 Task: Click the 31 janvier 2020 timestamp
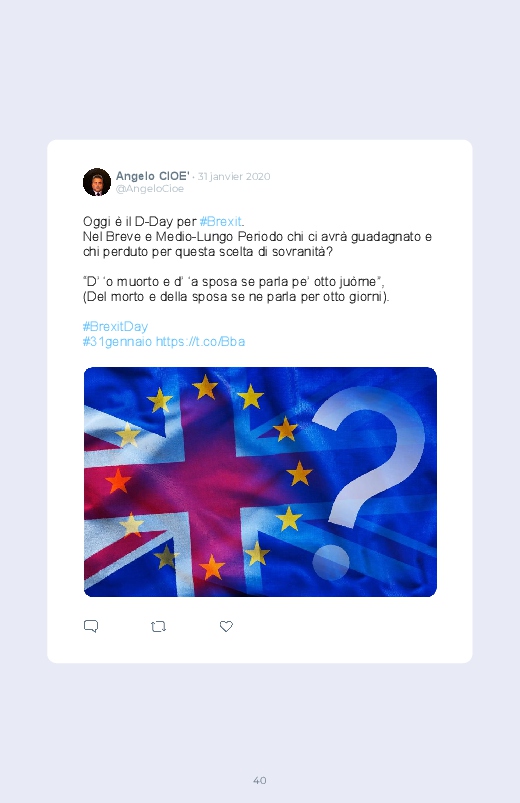tap(234, 177)
